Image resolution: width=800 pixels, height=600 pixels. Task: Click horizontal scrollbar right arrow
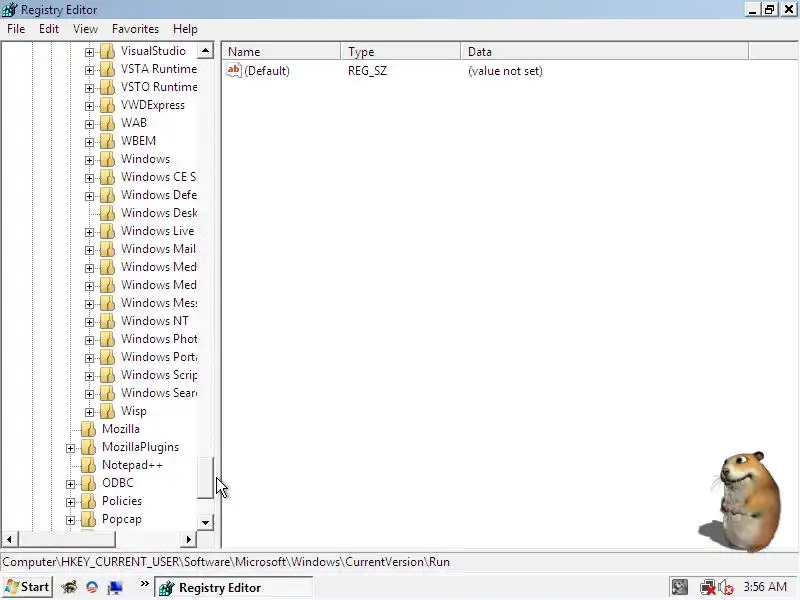[x=188, y=539]
